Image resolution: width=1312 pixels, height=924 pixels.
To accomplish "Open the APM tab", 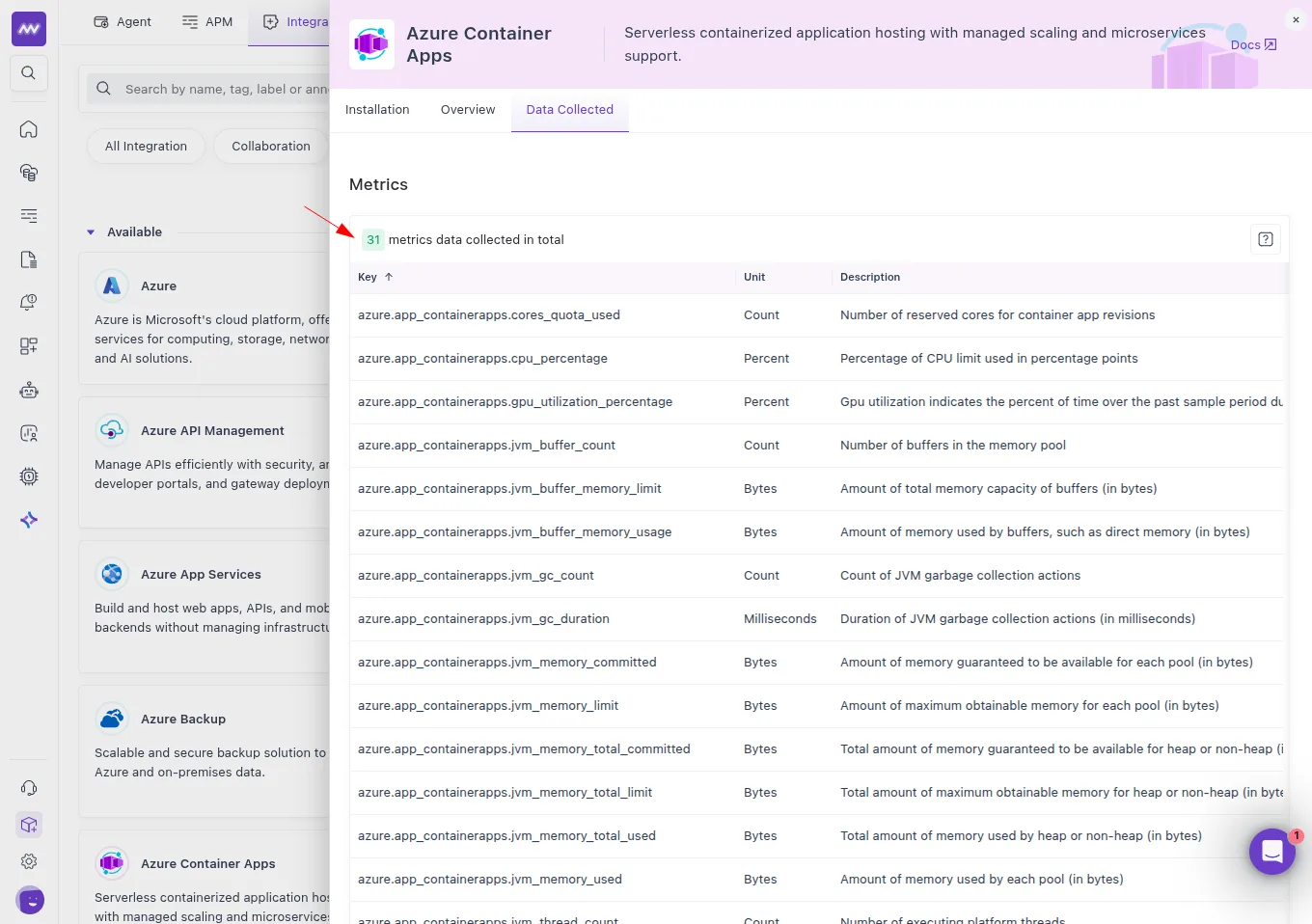I will click(207, 22).
